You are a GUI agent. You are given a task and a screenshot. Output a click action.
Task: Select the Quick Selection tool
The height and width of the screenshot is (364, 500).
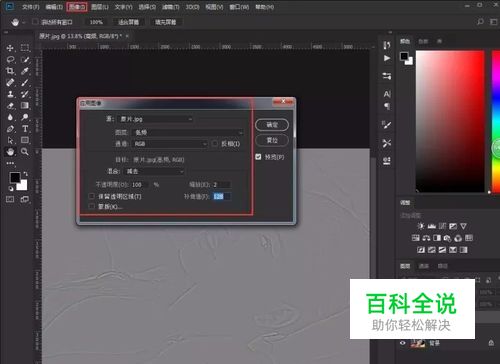coord(25,60)
